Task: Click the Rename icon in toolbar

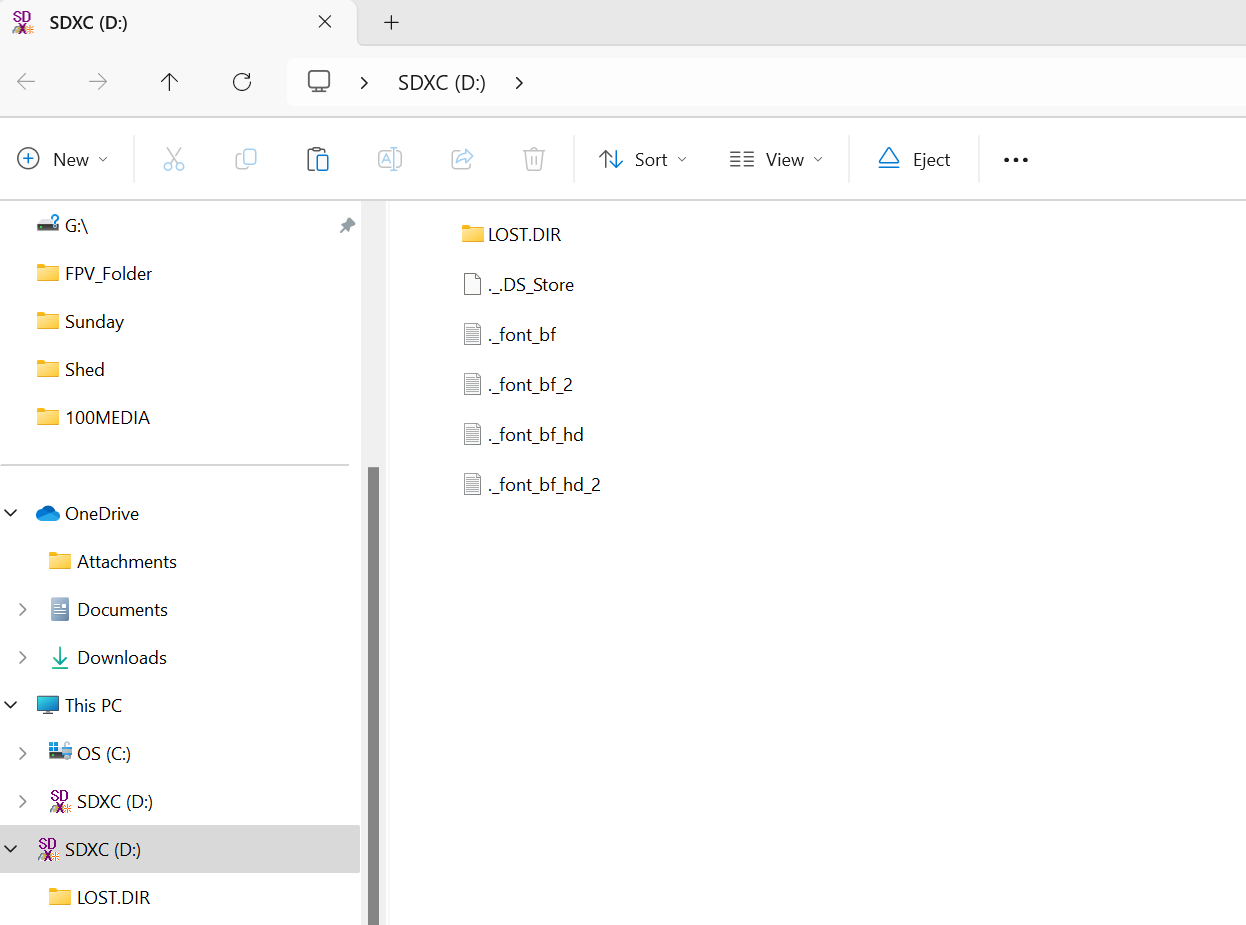Action: point(390,159)
